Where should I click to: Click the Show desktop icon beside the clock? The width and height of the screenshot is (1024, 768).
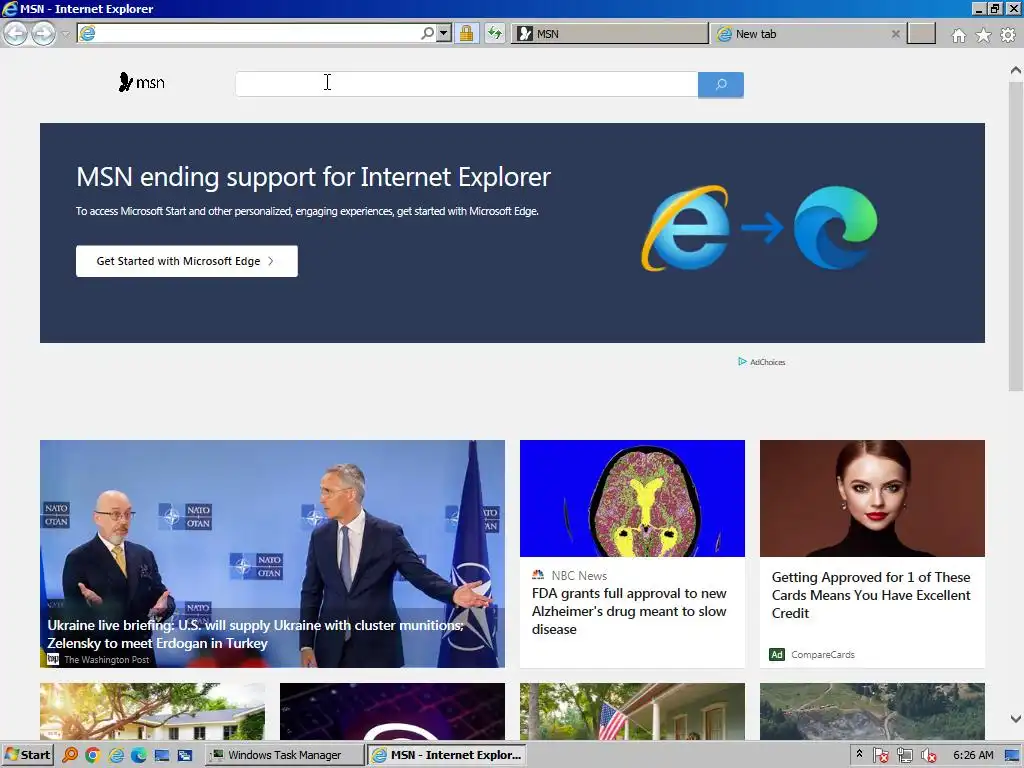(1013, 756)
